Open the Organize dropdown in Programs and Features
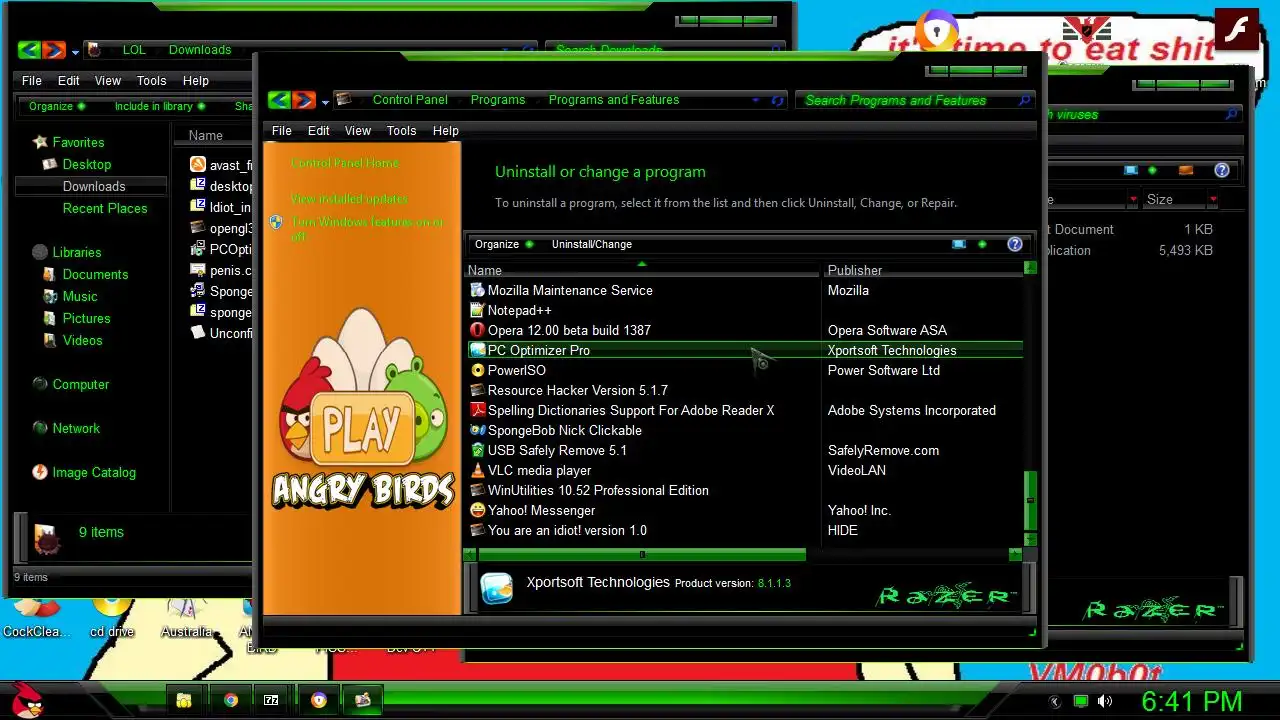Image resolution: width=1280 pixels, height=720 pixels. coord(503,244)
